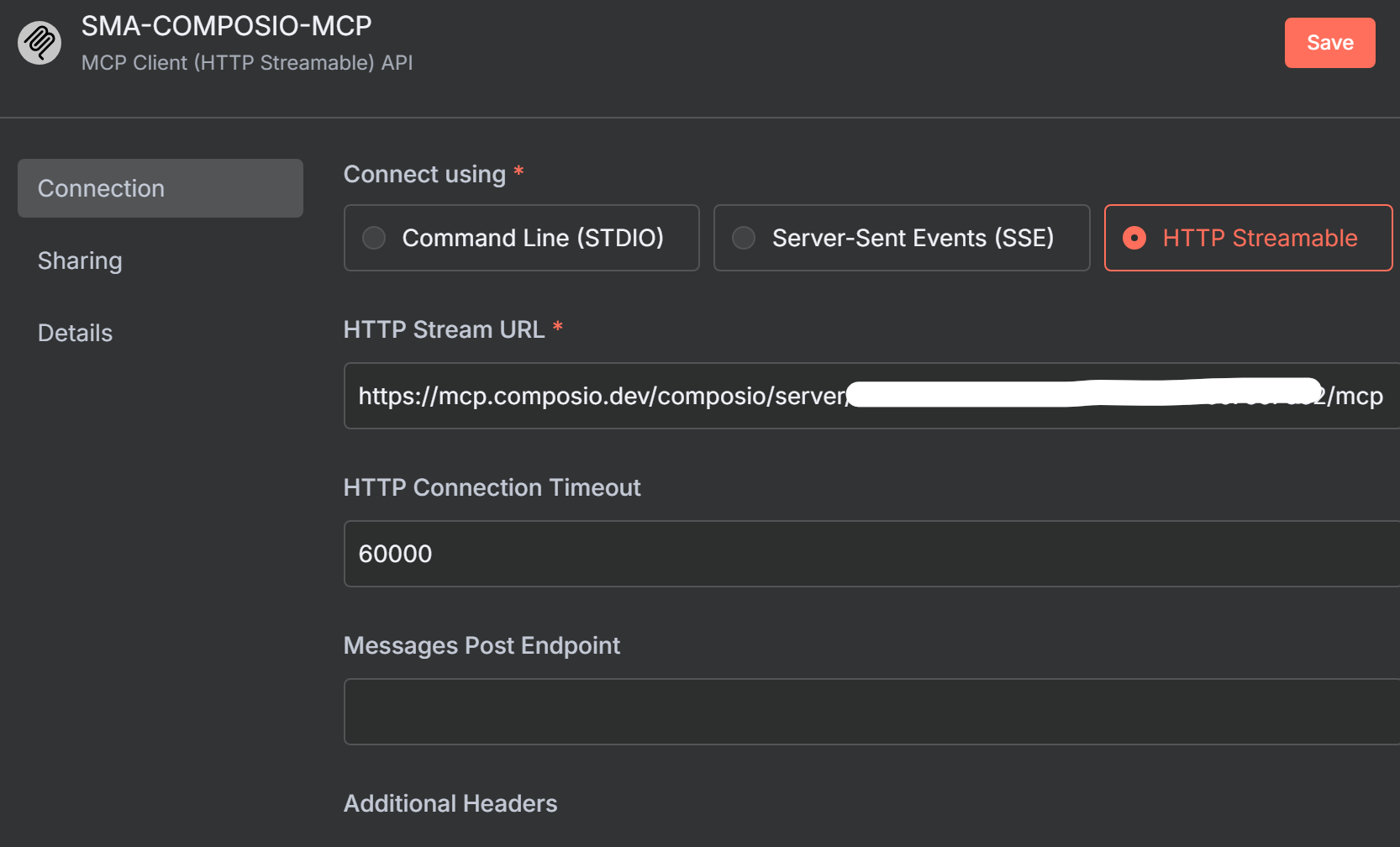Select HTTP Streamable option

(x=1248, y=238)
